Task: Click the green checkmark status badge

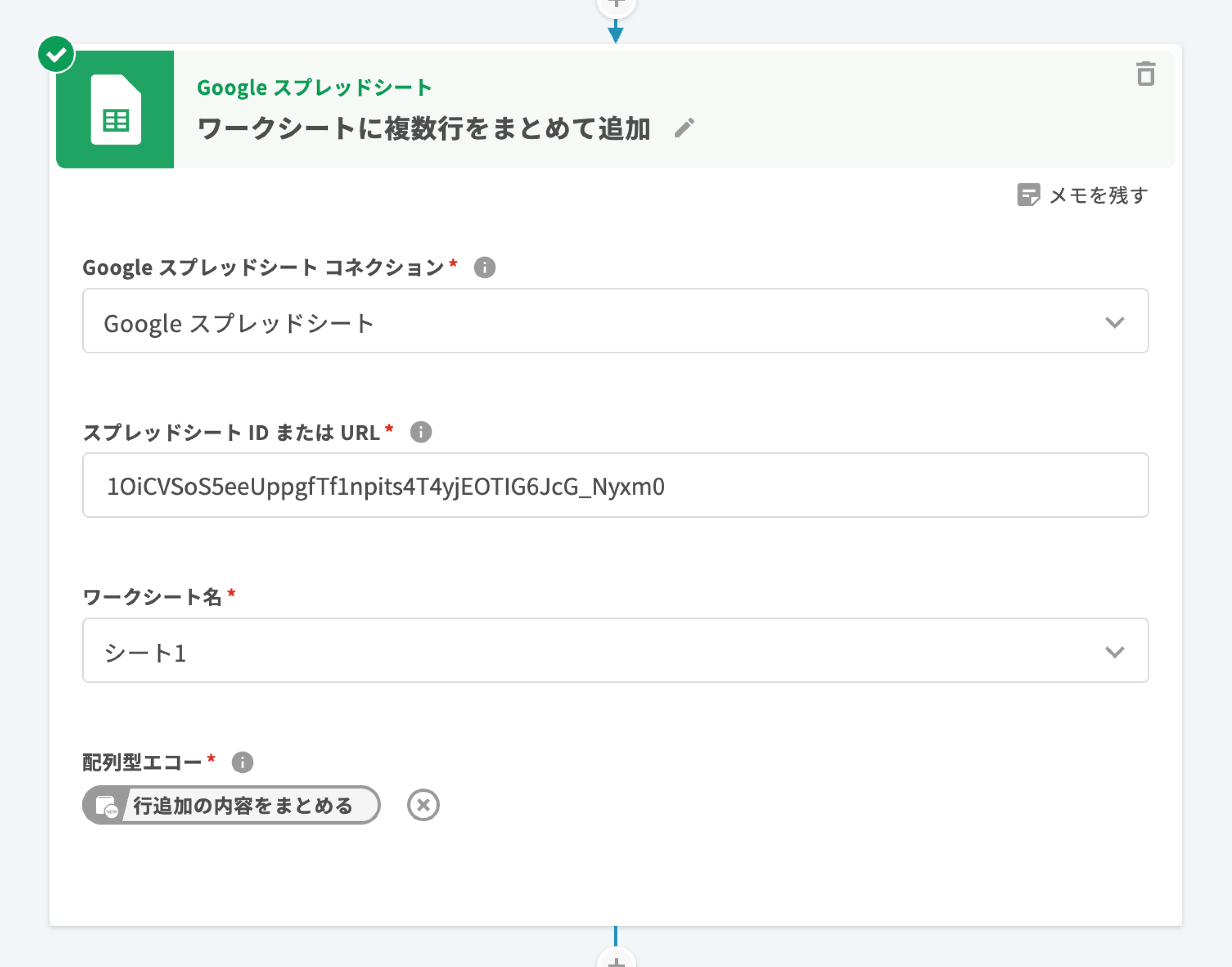Action: tap(56, 54)
